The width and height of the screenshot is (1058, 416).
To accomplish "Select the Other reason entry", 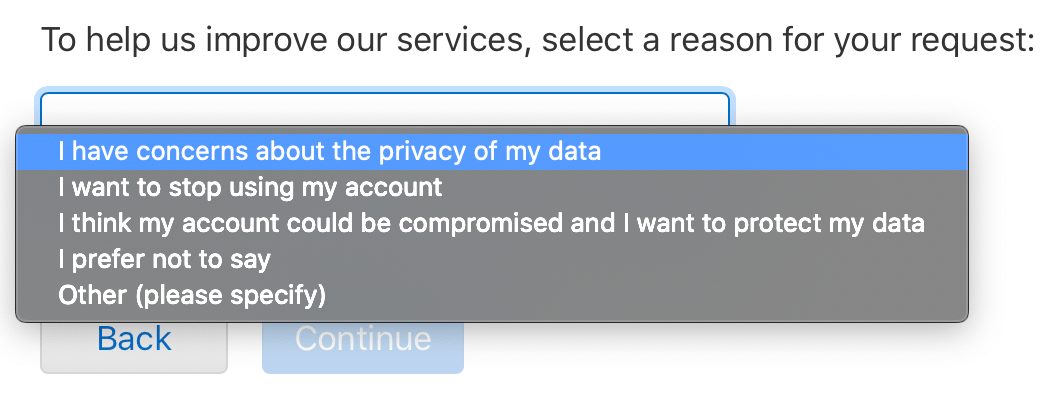I will [x=192, y=295].
